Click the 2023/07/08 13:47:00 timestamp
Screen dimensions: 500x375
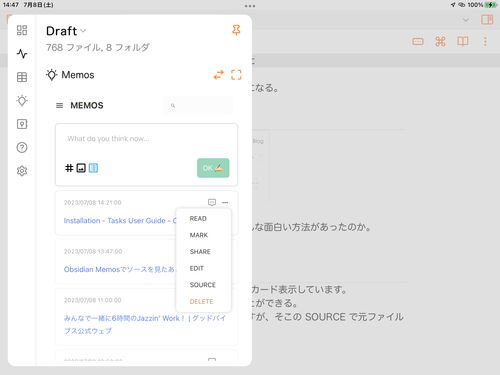[93, 251]
